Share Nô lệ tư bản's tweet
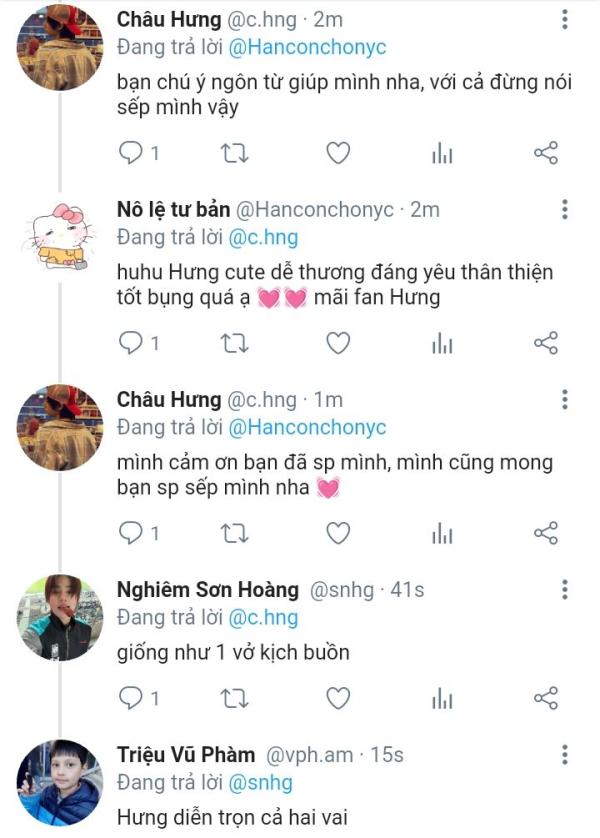 coord(545,343)
